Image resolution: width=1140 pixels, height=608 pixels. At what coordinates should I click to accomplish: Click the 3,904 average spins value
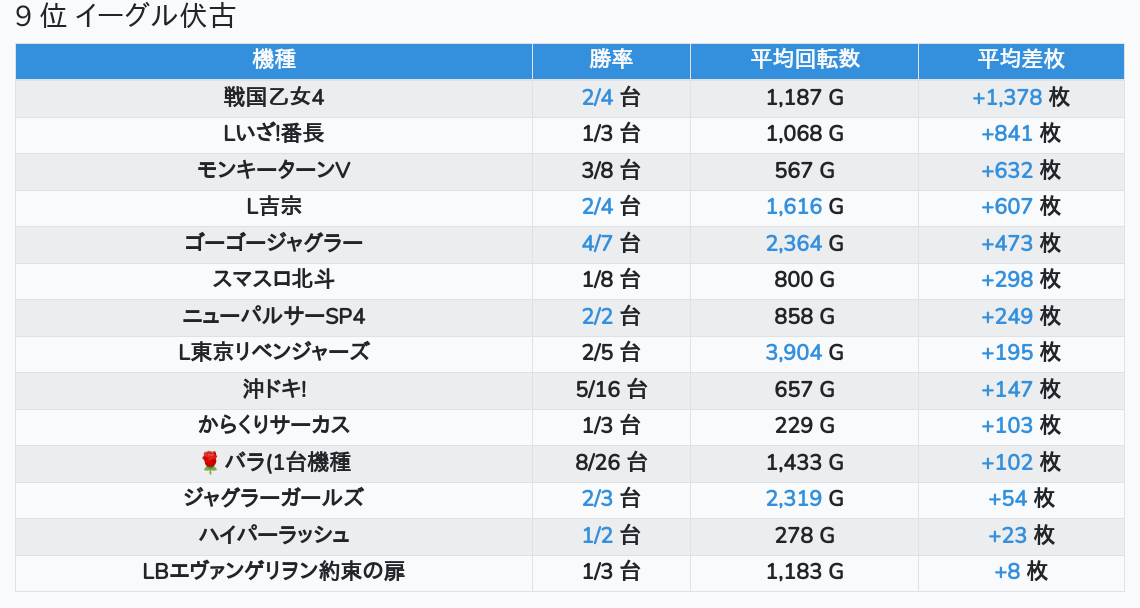(794, 352)
